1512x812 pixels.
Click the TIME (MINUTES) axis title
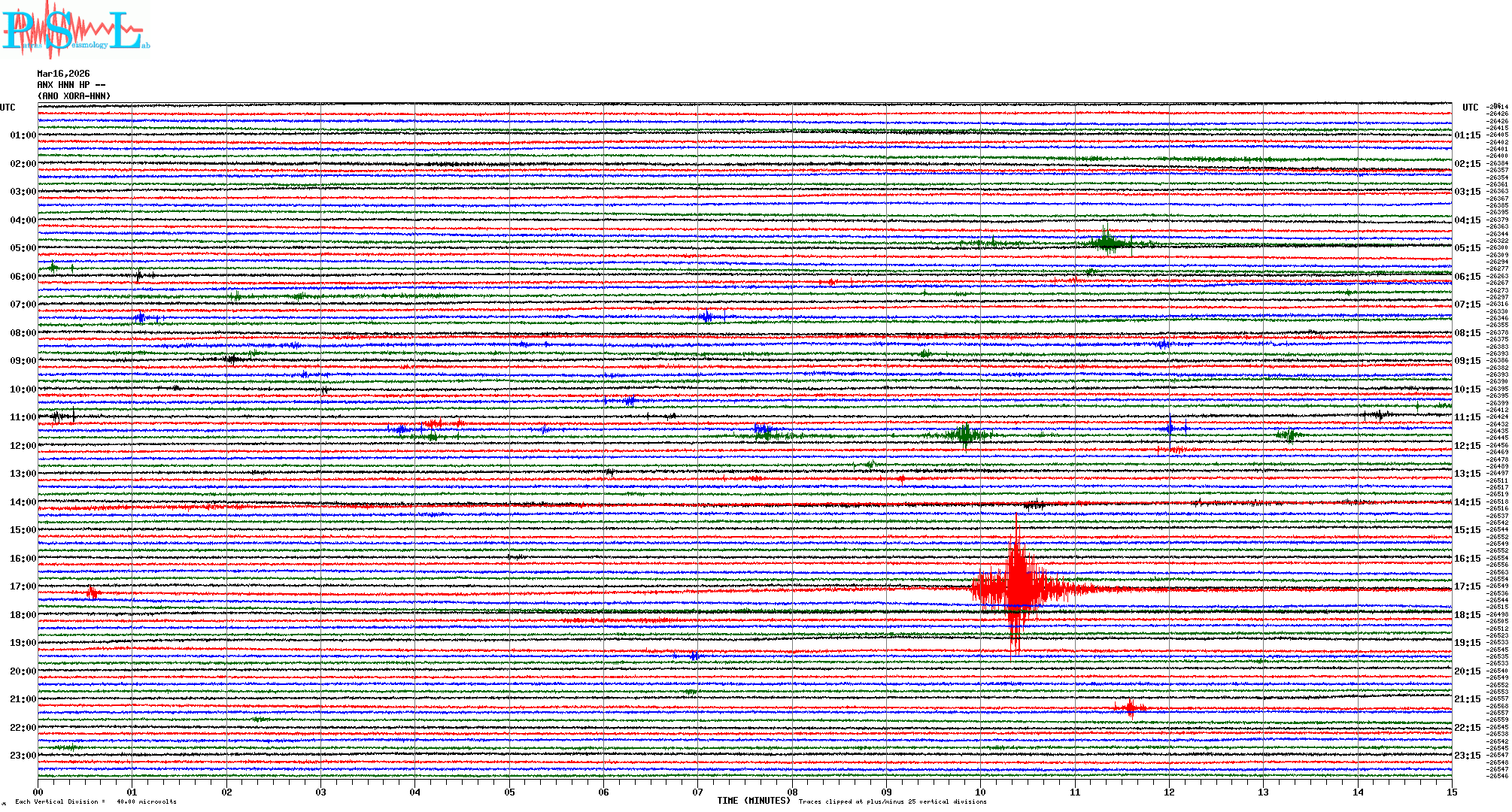754,801
